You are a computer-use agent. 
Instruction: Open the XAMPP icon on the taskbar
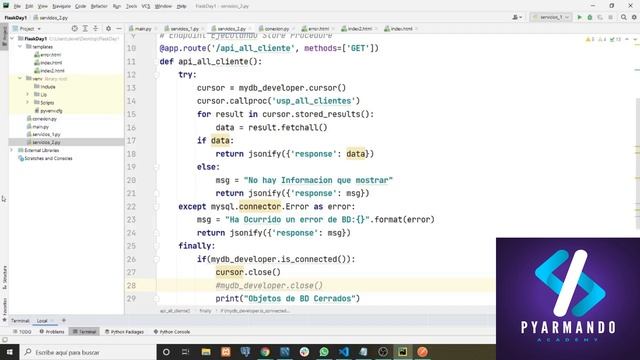[x=226, y=352]
